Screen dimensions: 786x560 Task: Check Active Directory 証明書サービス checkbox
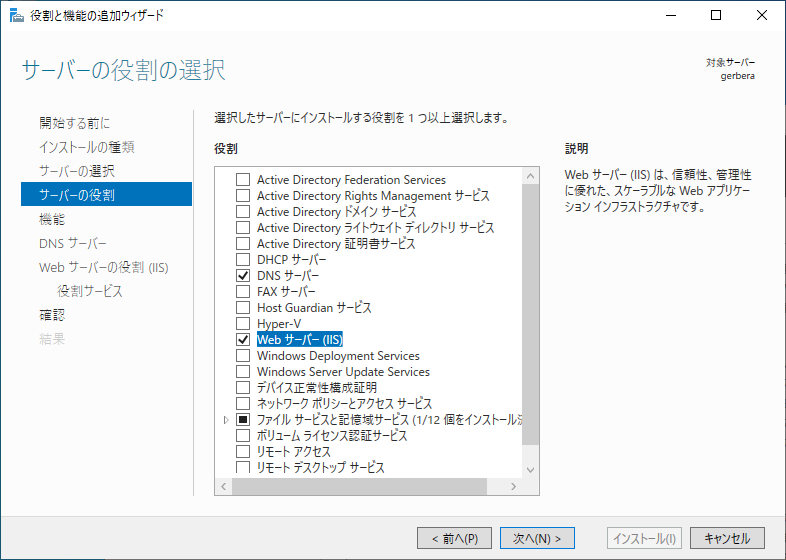[243, 244]
